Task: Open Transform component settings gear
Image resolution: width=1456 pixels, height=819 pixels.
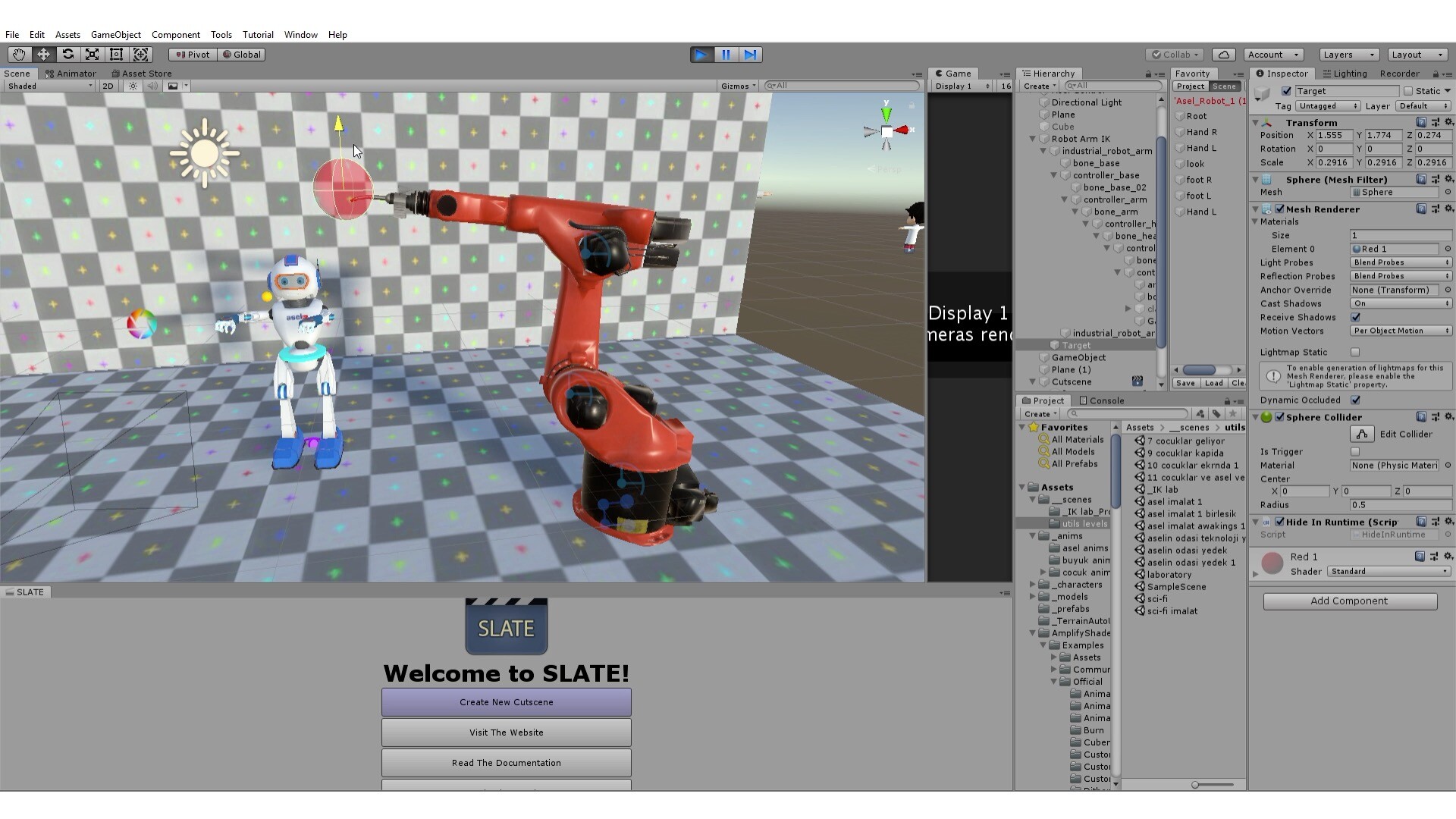Action: coord(1448,122)
